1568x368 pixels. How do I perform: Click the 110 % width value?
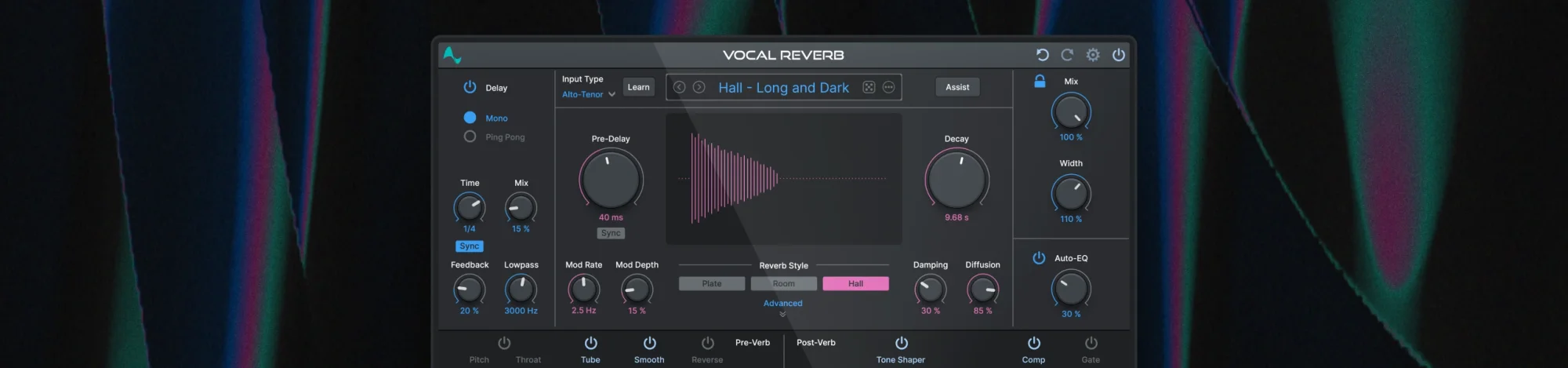point(1071,219)
